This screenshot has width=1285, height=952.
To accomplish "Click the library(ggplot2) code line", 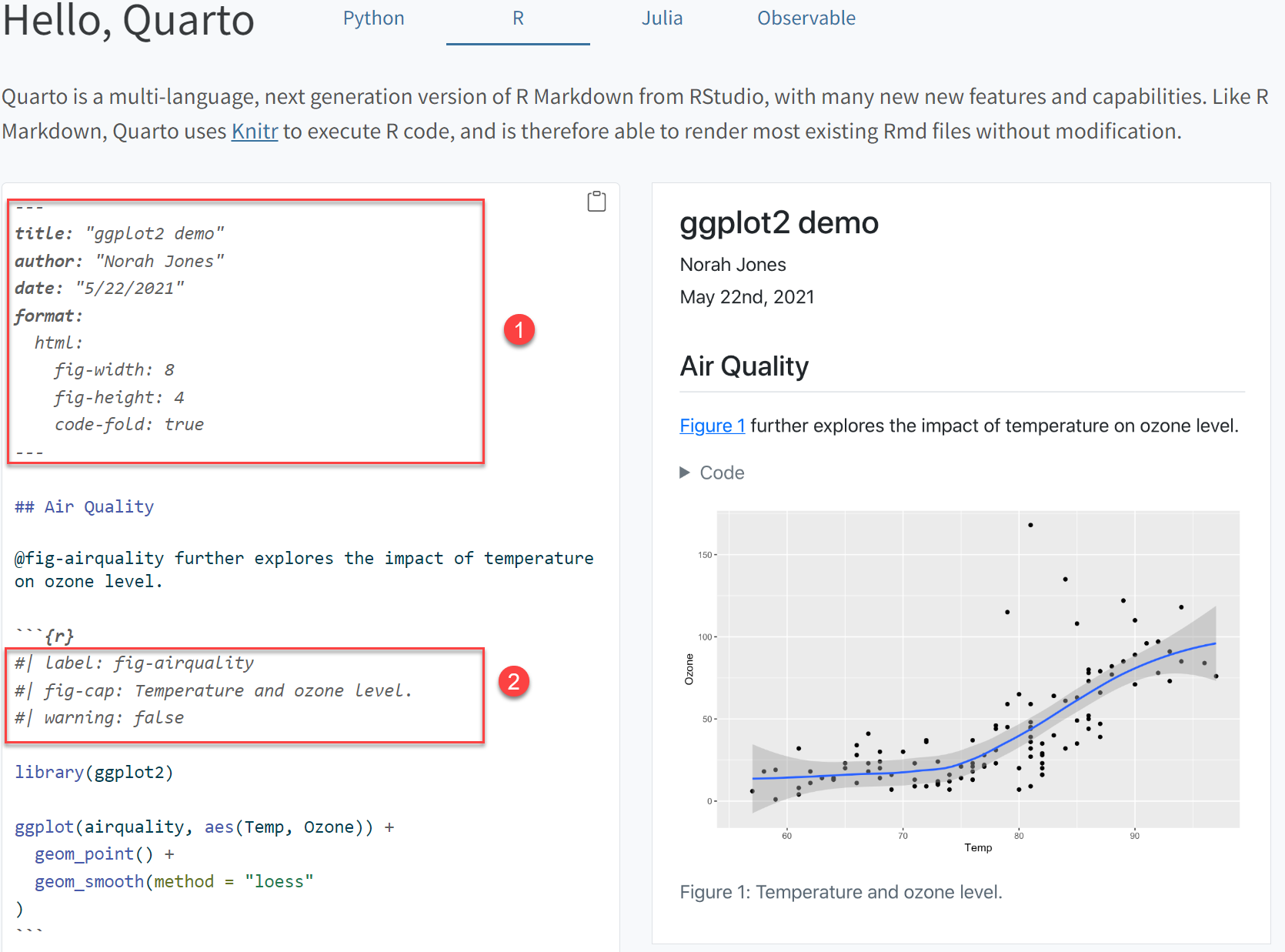I will pos(94,772).
